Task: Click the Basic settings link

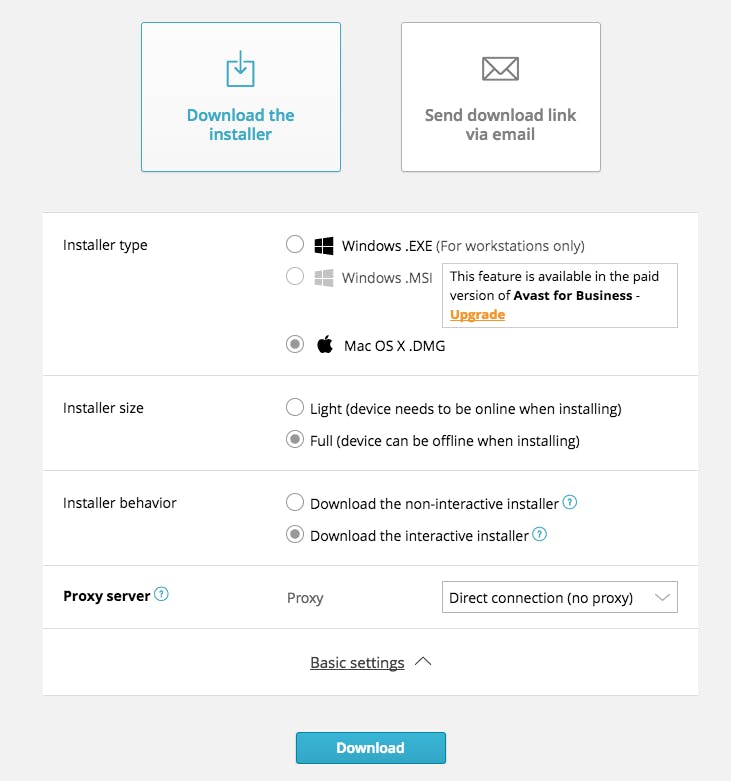Action: 357,663
